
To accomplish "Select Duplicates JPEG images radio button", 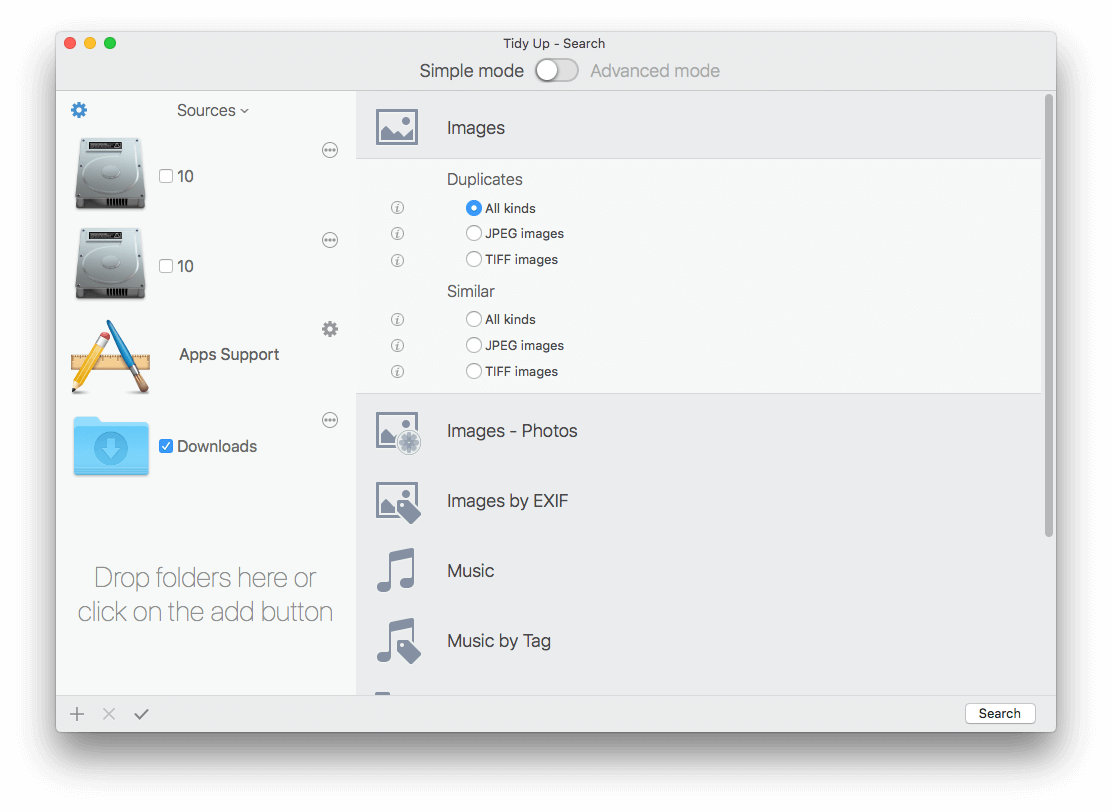I will pos(474,233).
